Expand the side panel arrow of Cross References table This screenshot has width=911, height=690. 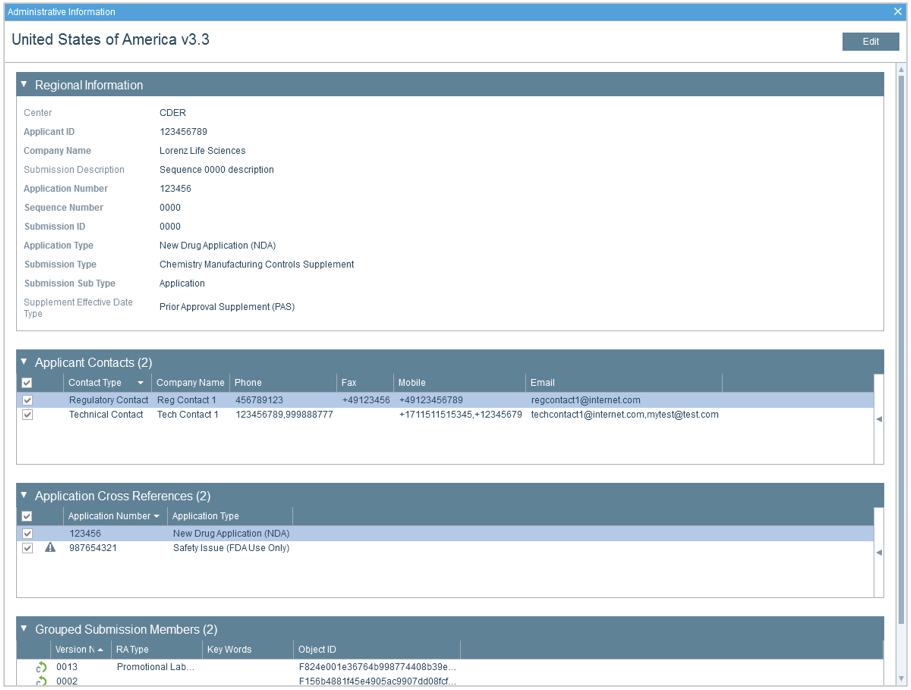pos(879,552)
